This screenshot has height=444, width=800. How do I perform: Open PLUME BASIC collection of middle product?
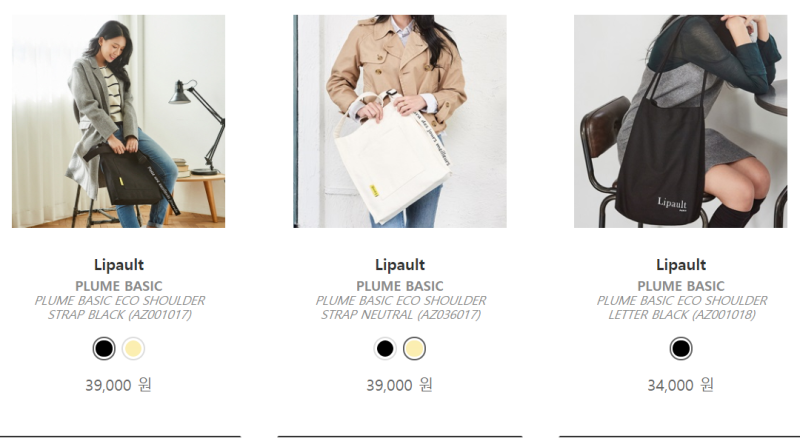point(400,286)
